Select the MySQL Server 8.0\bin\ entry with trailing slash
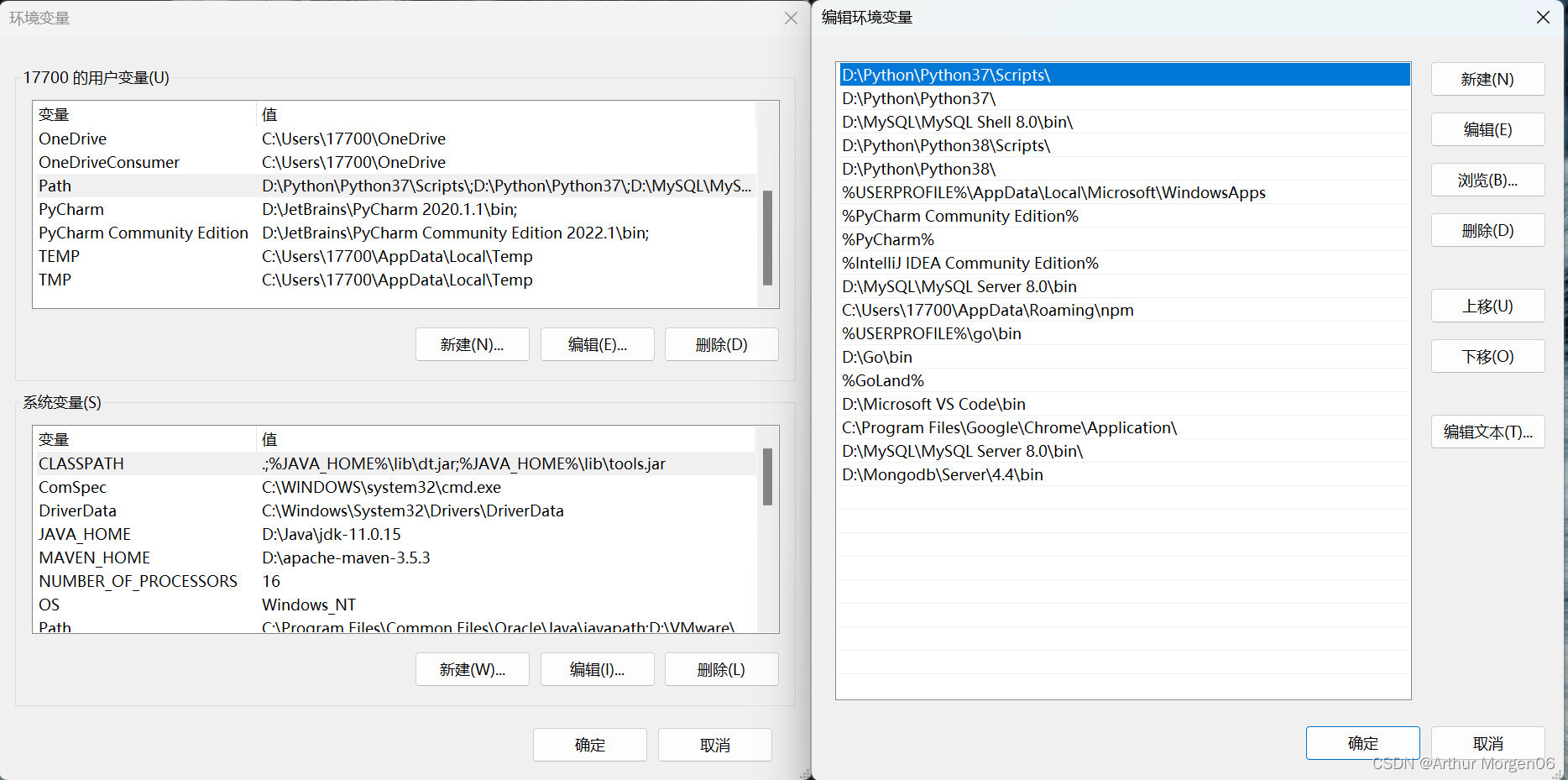The height and width of the screenshot is (780, 1568). click(1124, 451)
